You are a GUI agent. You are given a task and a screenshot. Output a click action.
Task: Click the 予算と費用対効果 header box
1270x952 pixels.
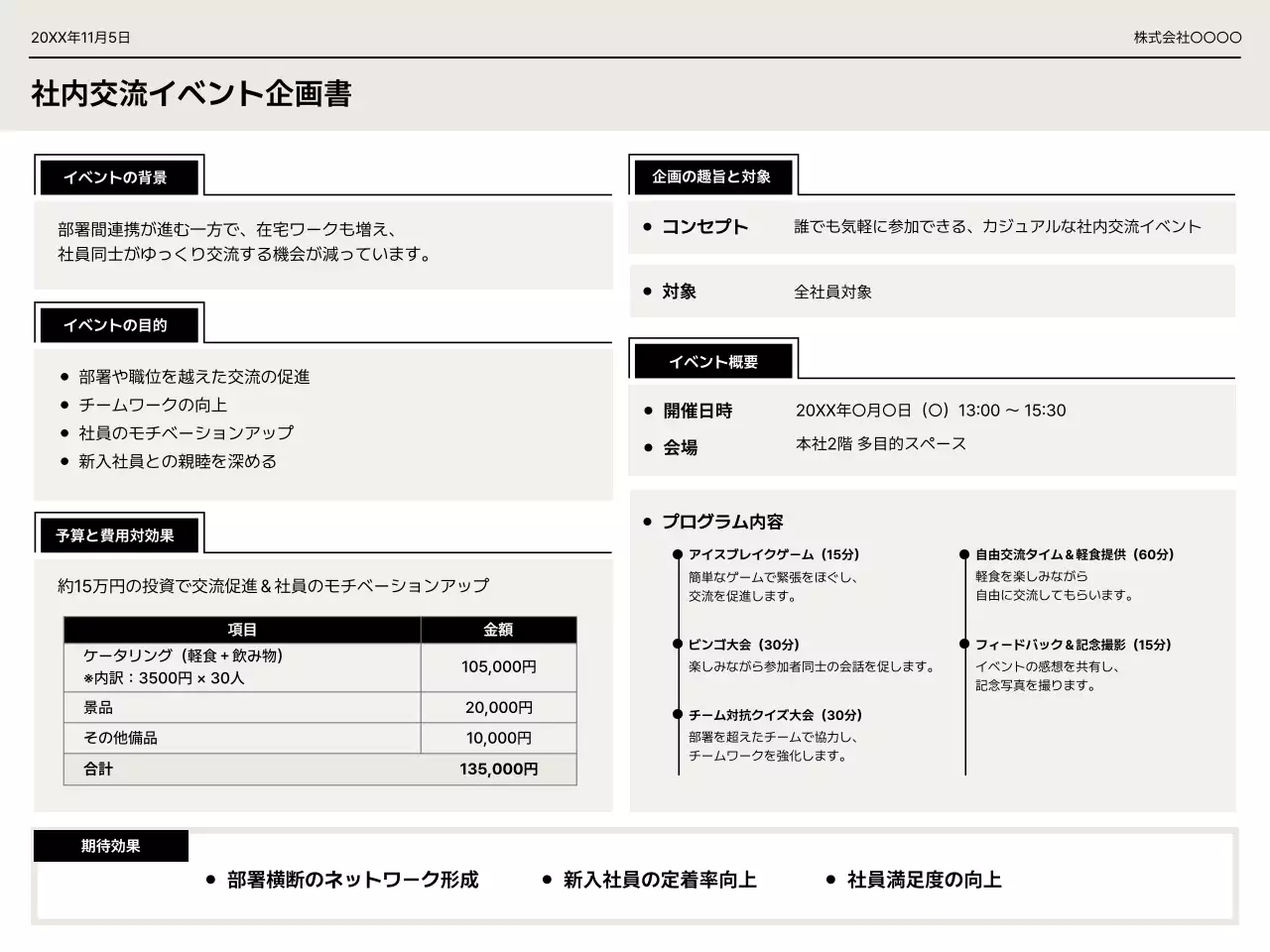click(x=118, y=535)
